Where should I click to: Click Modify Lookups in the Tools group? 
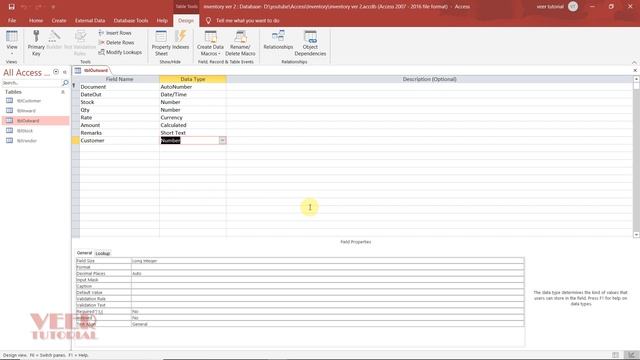click(x=120, y=52)
